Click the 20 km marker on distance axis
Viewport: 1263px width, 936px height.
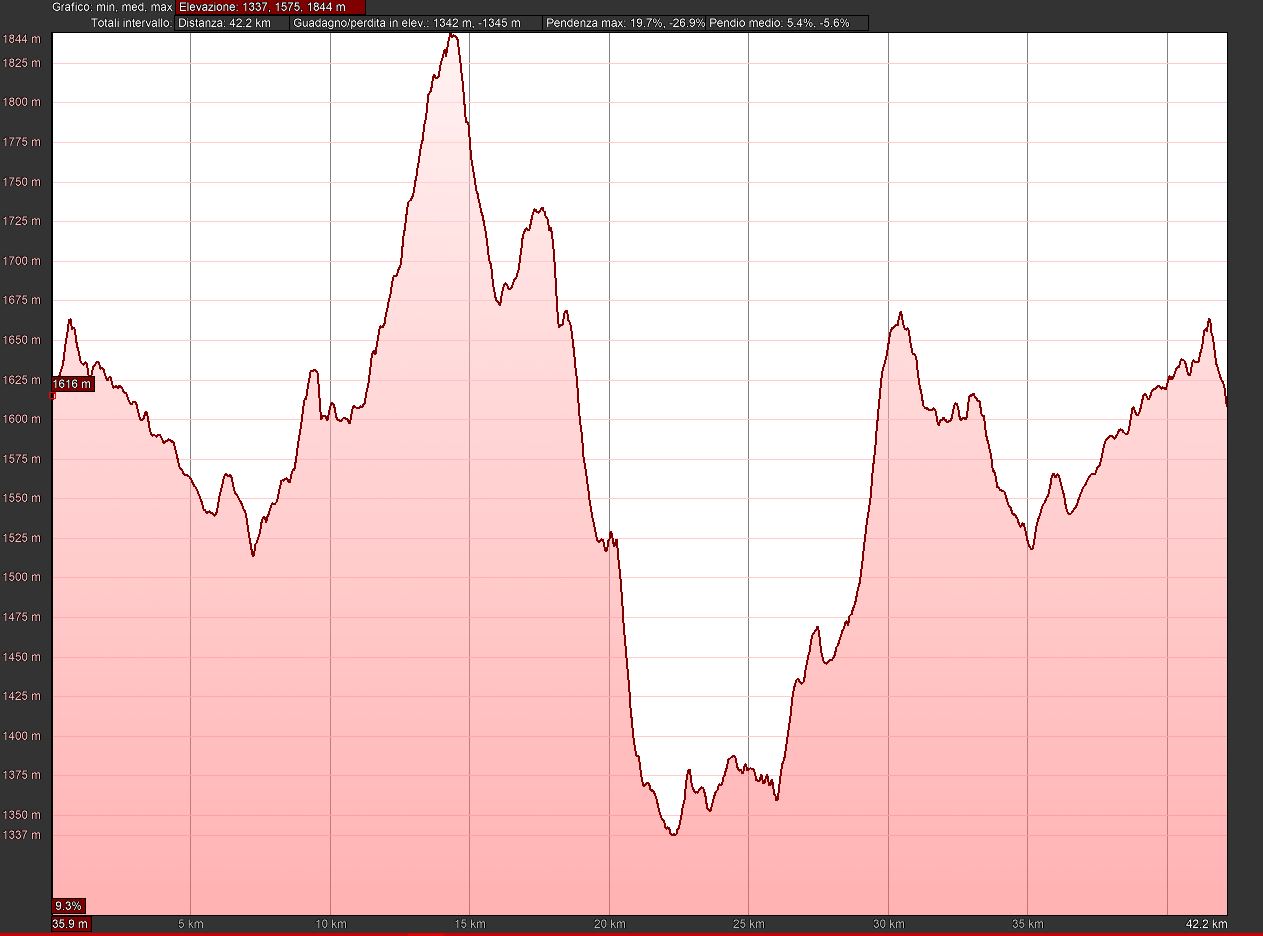[x=609, y=924]
